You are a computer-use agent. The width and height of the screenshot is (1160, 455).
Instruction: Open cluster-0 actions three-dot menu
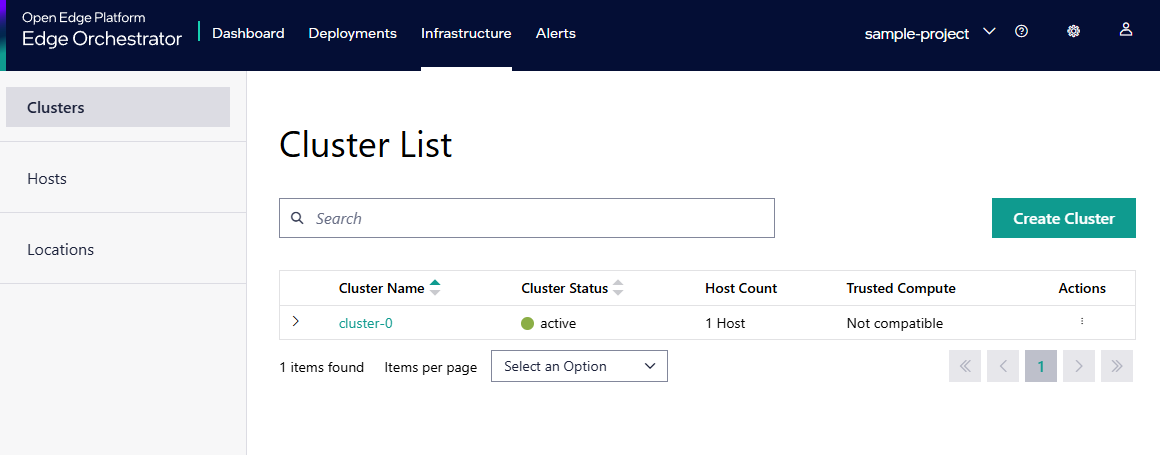[x=1082, y=322]
